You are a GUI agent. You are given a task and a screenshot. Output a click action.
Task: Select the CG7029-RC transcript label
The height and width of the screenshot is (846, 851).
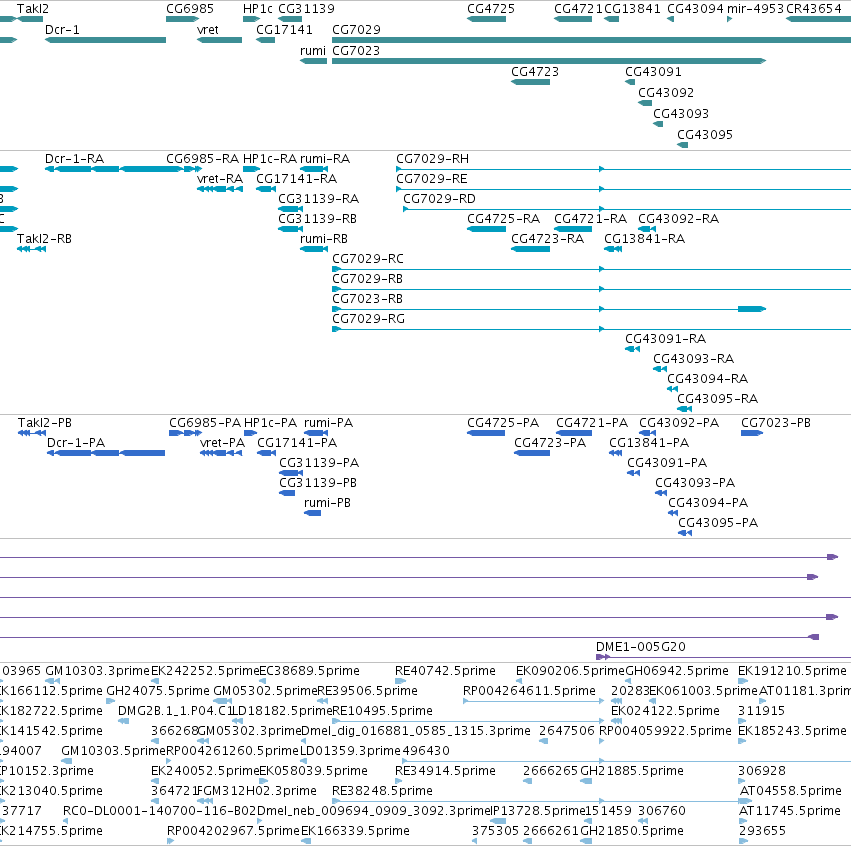tap(368, 259)
